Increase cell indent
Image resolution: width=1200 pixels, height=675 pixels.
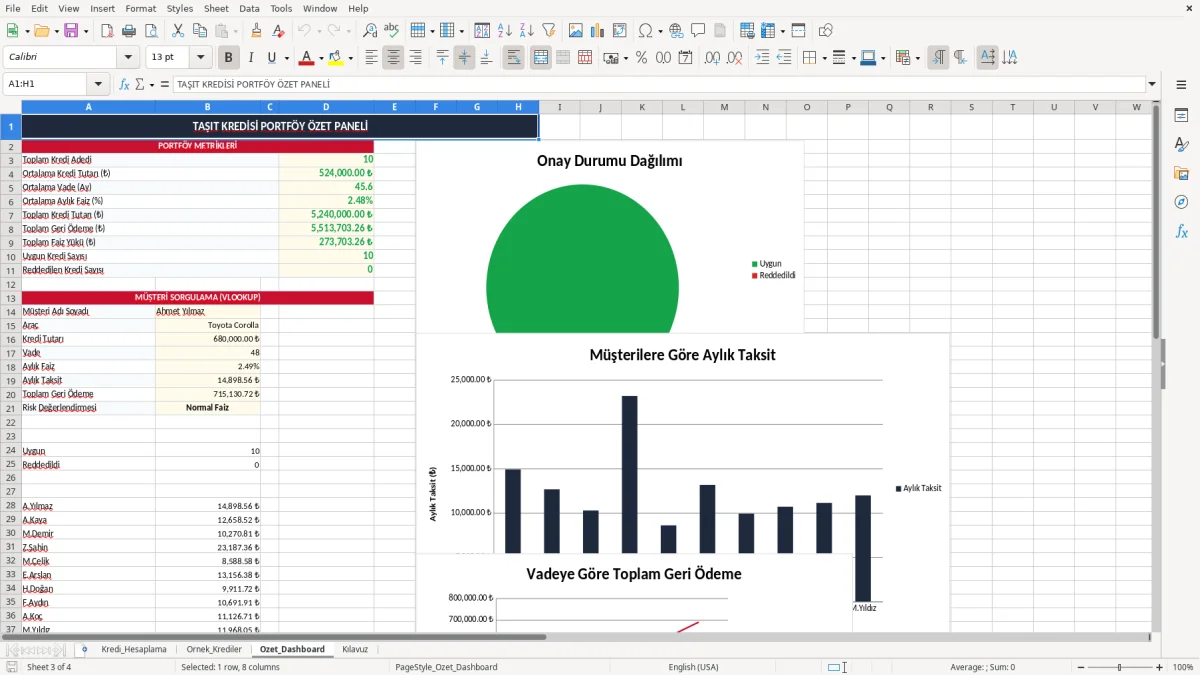762,58
